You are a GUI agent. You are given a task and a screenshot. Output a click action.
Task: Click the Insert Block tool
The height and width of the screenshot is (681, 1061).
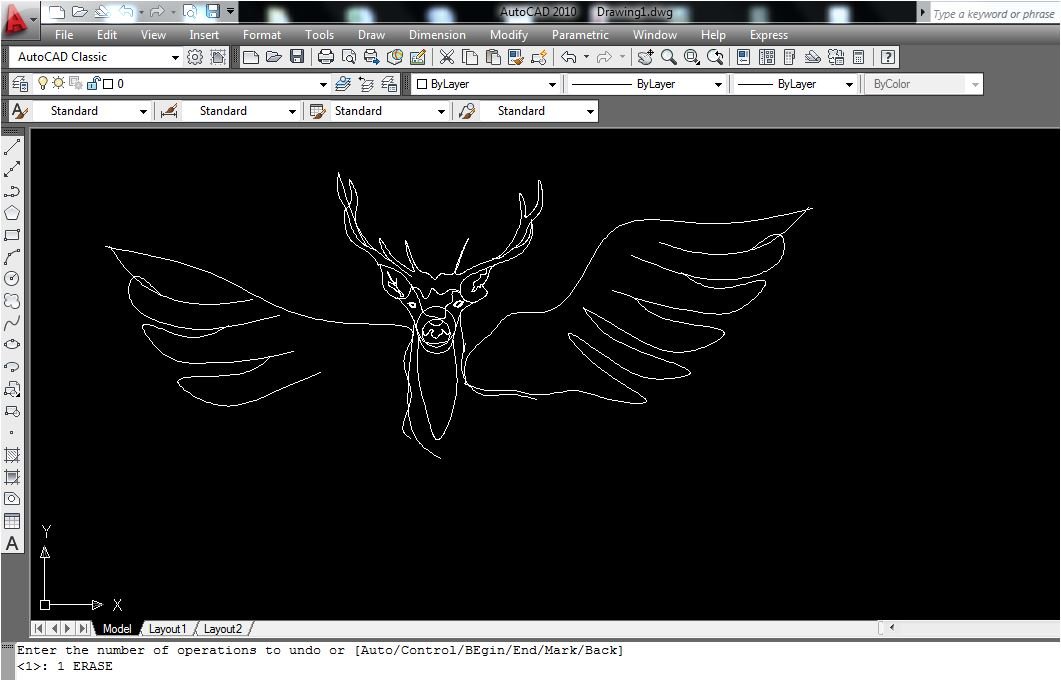[12, 389]
